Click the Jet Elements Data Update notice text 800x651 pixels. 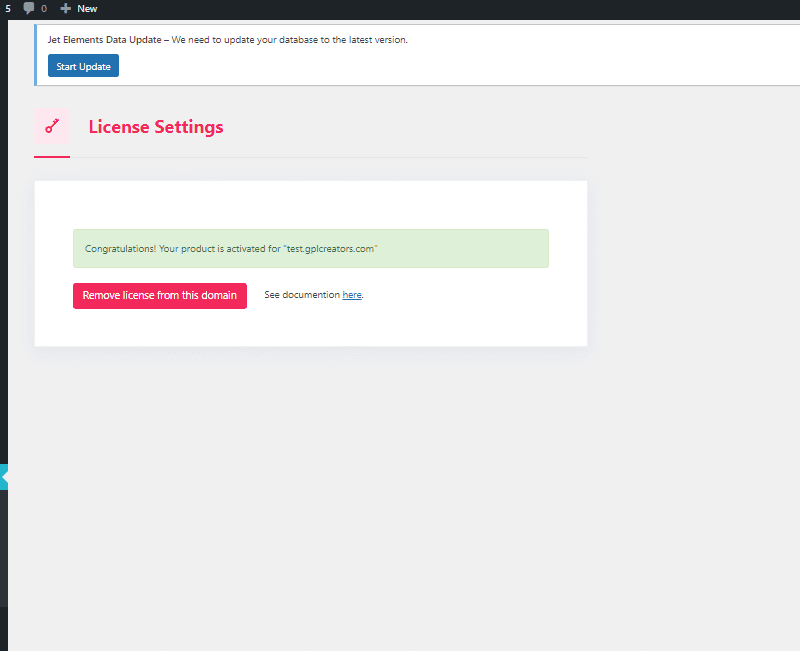click(228, 40)
